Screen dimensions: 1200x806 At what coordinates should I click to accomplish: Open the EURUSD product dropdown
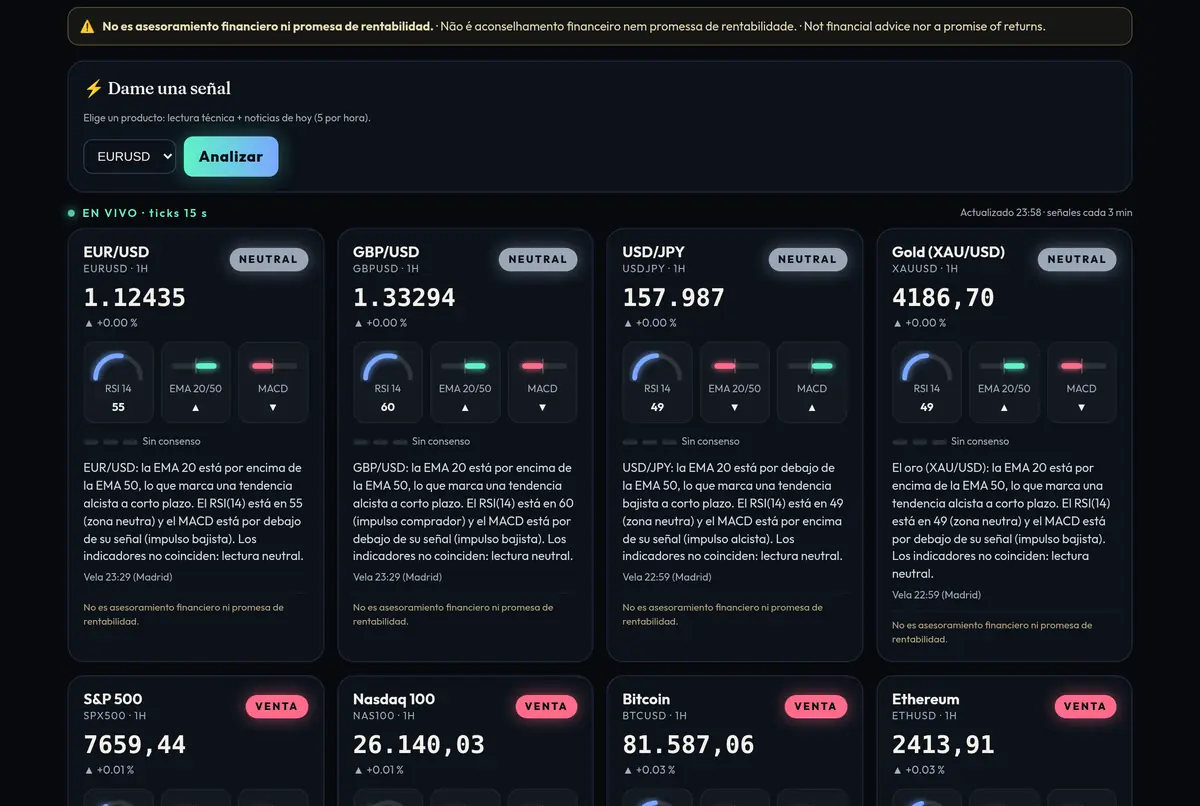(x=130, y=156)
